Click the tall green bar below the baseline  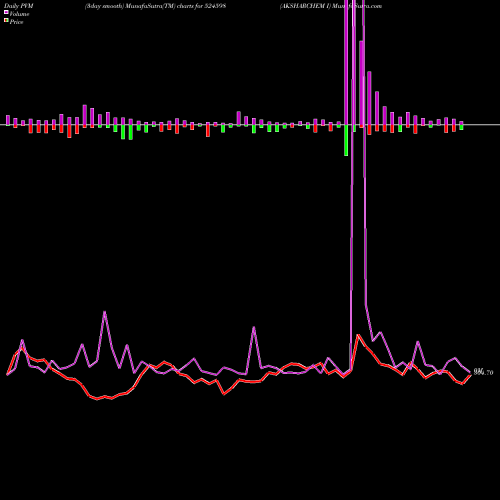(x=346, y=140)
